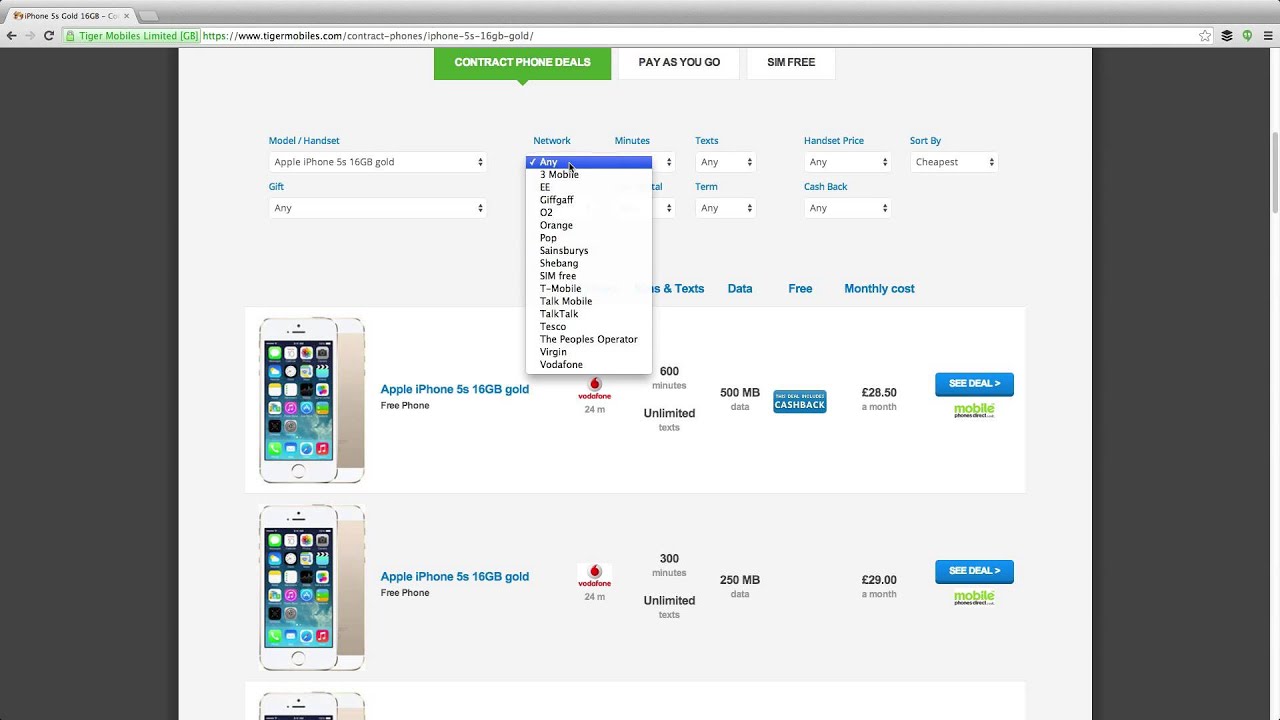
Task: Go back with the browser back arrow
Action: 11,35
